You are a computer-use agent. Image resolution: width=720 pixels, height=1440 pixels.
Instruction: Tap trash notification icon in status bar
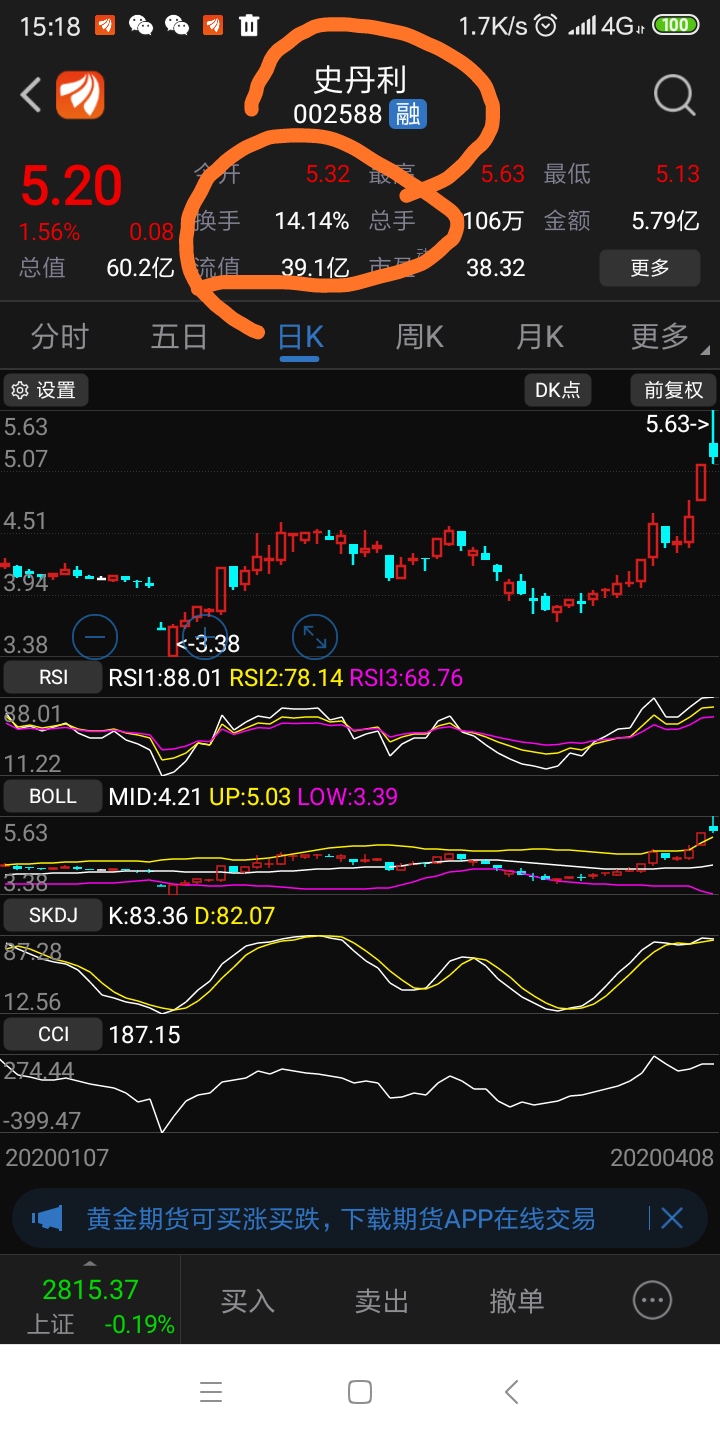(249, 26)
